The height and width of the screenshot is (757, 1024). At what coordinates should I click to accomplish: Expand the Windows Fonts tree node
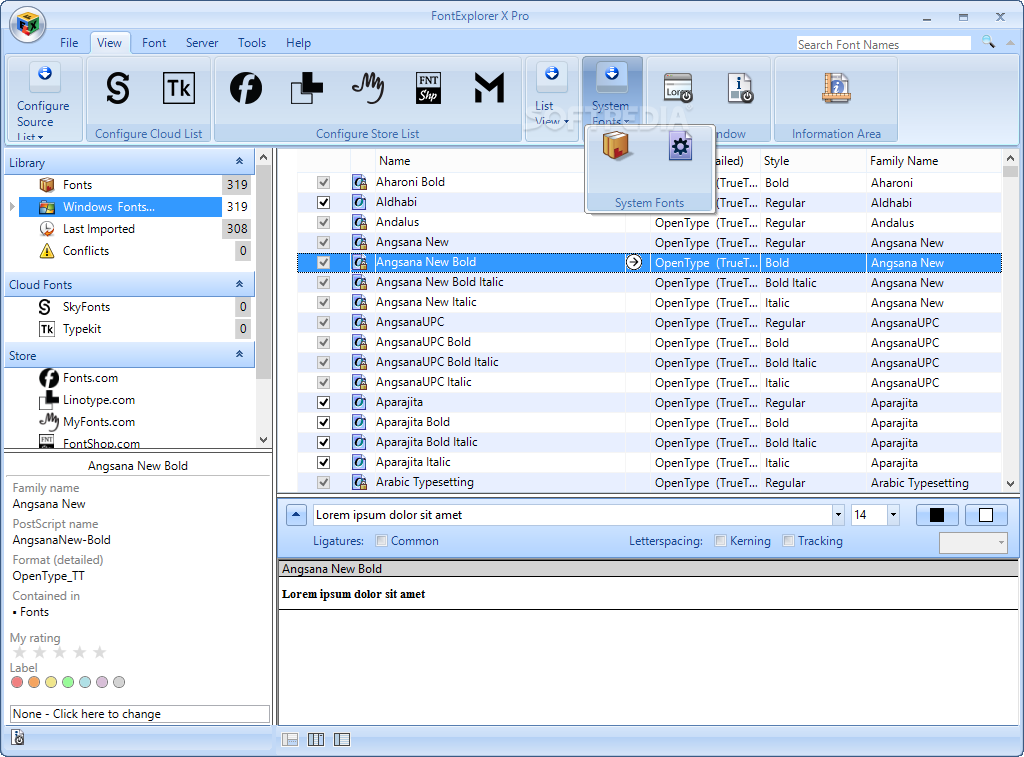(12, 207)
